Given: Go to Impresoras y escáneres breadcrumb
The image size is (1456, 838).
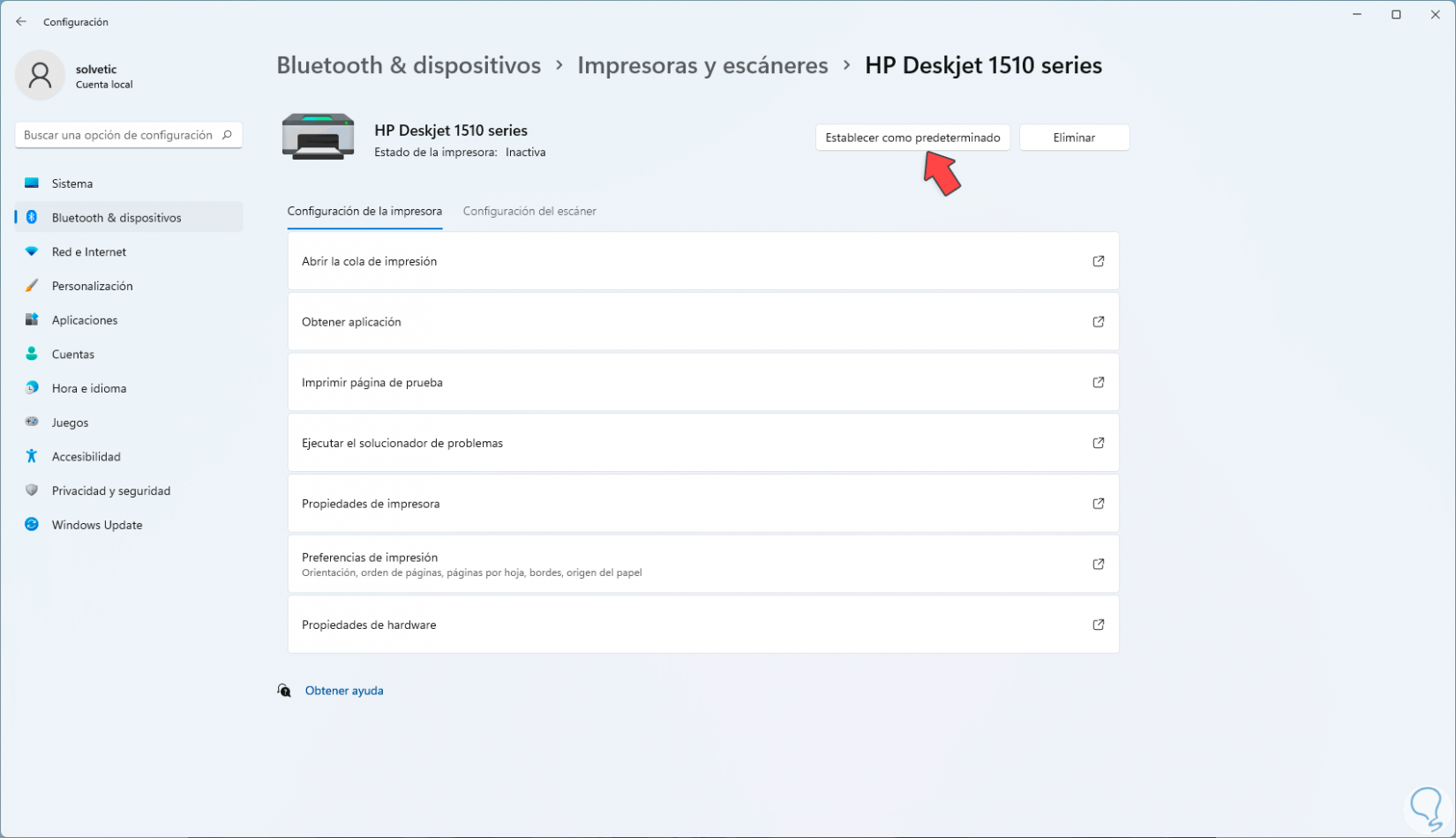Looking at the screenshot, I should [x=702, y=65].
